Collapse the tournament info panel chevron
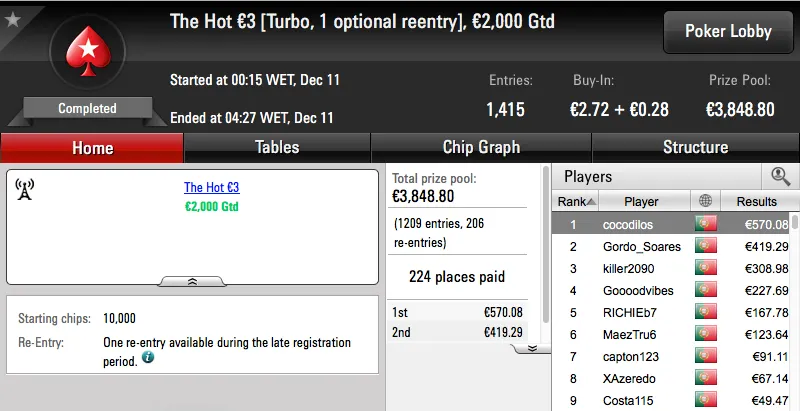Viewport: 800px width, 411px height. pos(192,281)
